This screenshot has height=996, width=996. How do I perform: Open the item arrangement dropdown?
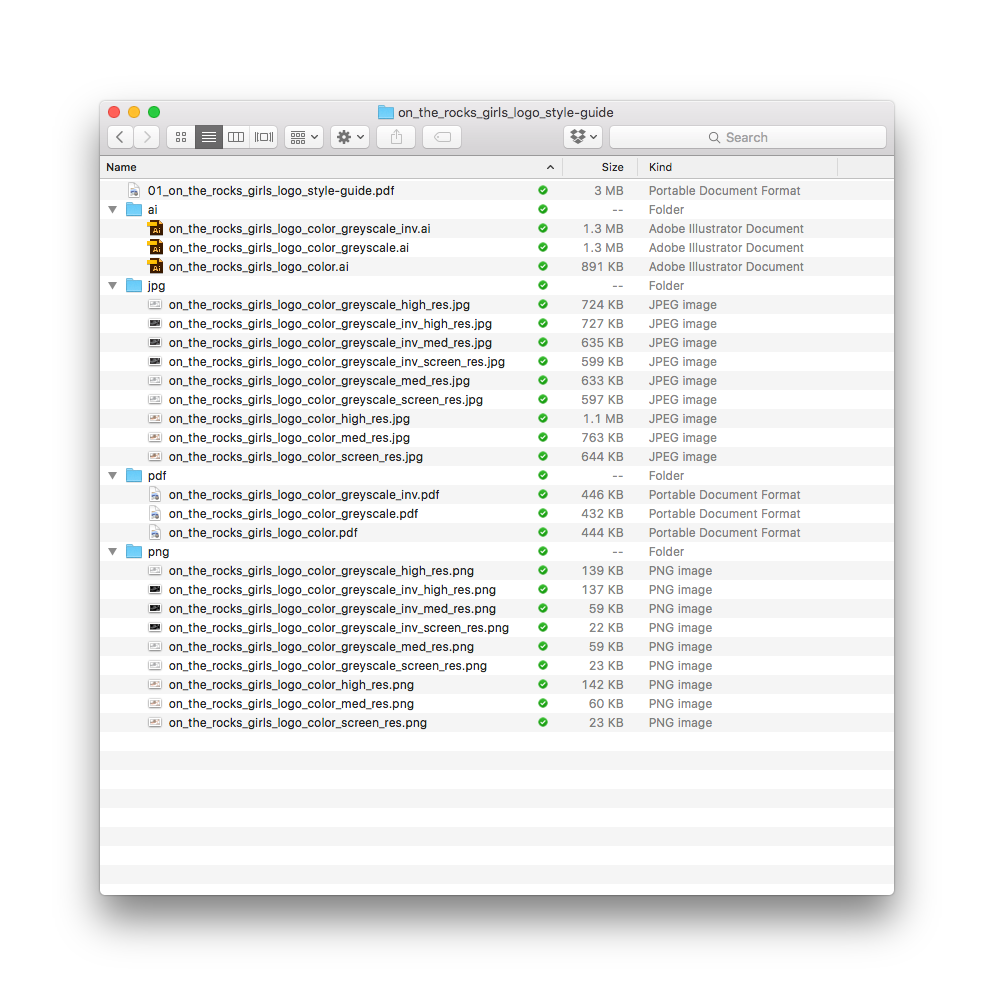[304, 137]
